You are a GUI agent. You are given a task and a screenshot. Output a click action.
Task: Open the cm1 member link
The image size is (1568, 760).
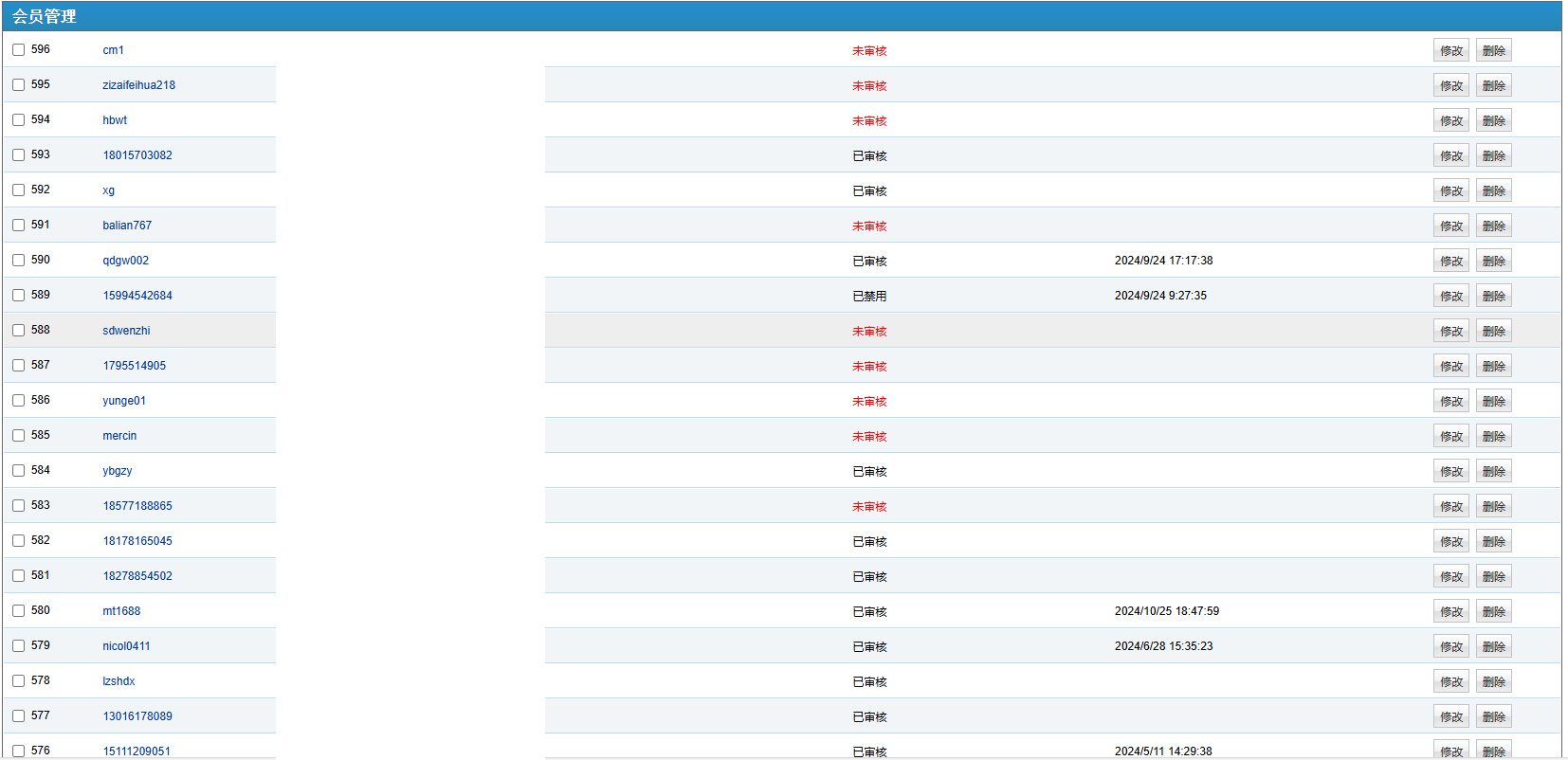coord(113,50)
